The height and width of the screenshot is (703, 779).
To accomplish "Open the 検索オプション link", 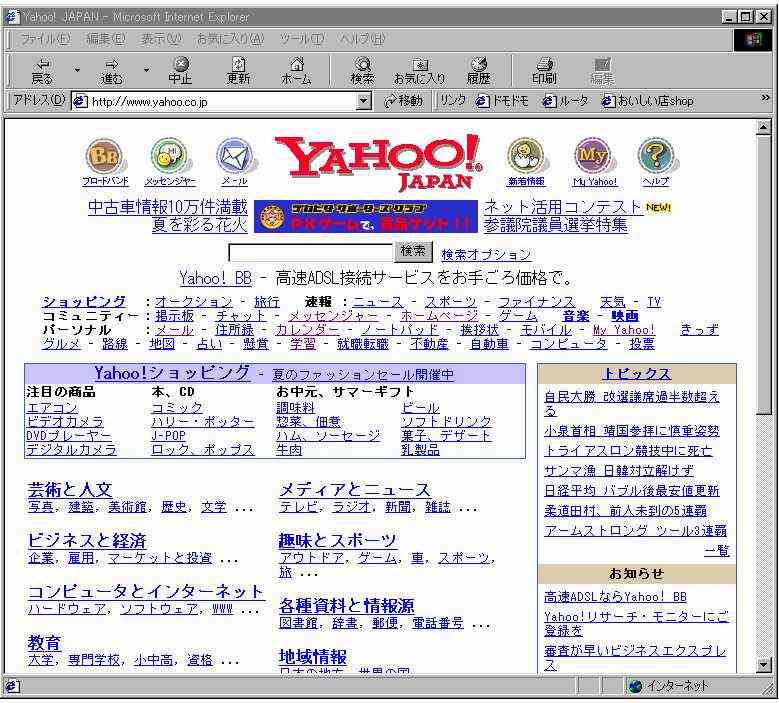I will pos(486,255).
